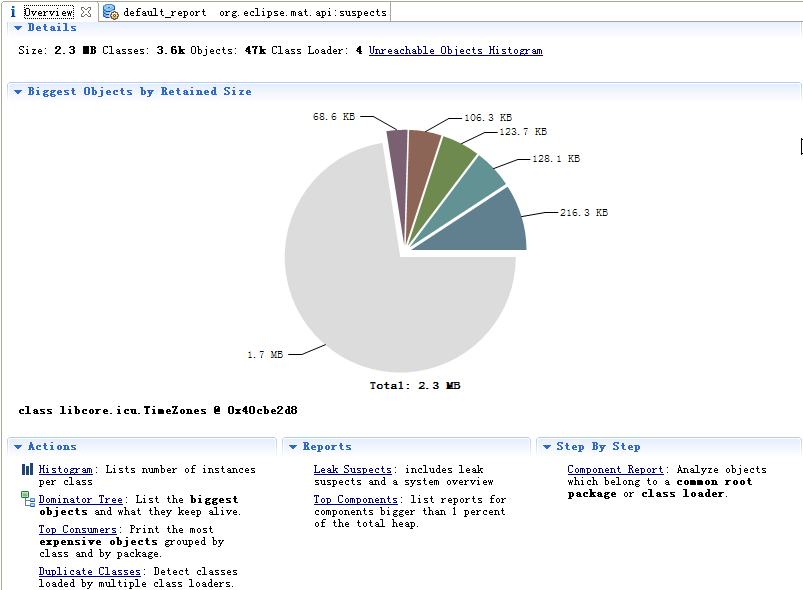Click the Overview tab info icon
Image resolution: width=803 pixels, height=590 pixels.
tap(13, 12)
